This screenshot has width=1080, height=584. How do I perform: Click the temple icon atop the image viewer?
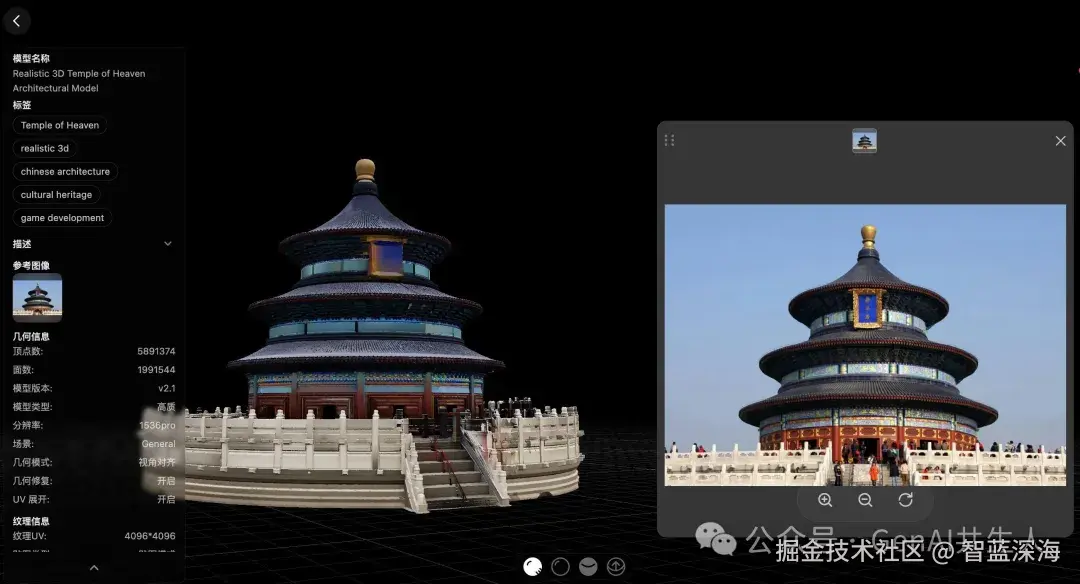(x=864, y=141)
